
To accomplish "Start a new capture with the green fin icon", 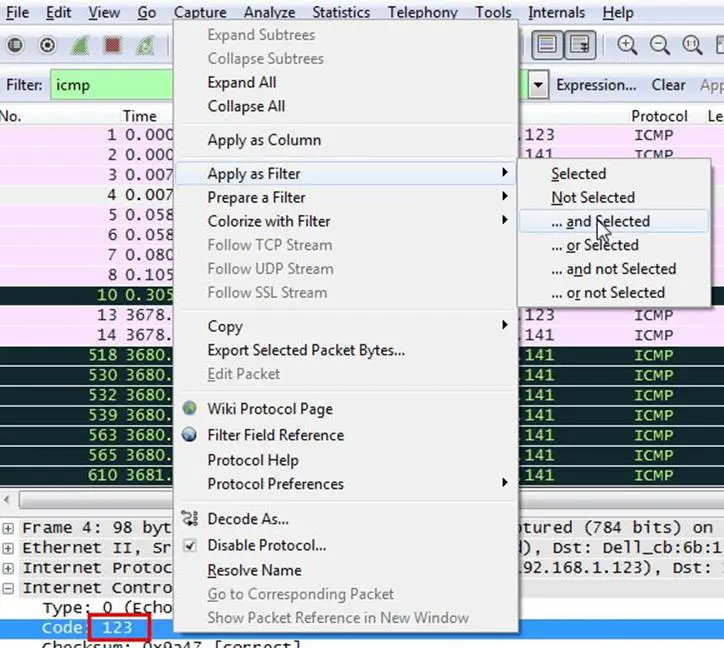I will pyautogui.click(x=80, y=45).
